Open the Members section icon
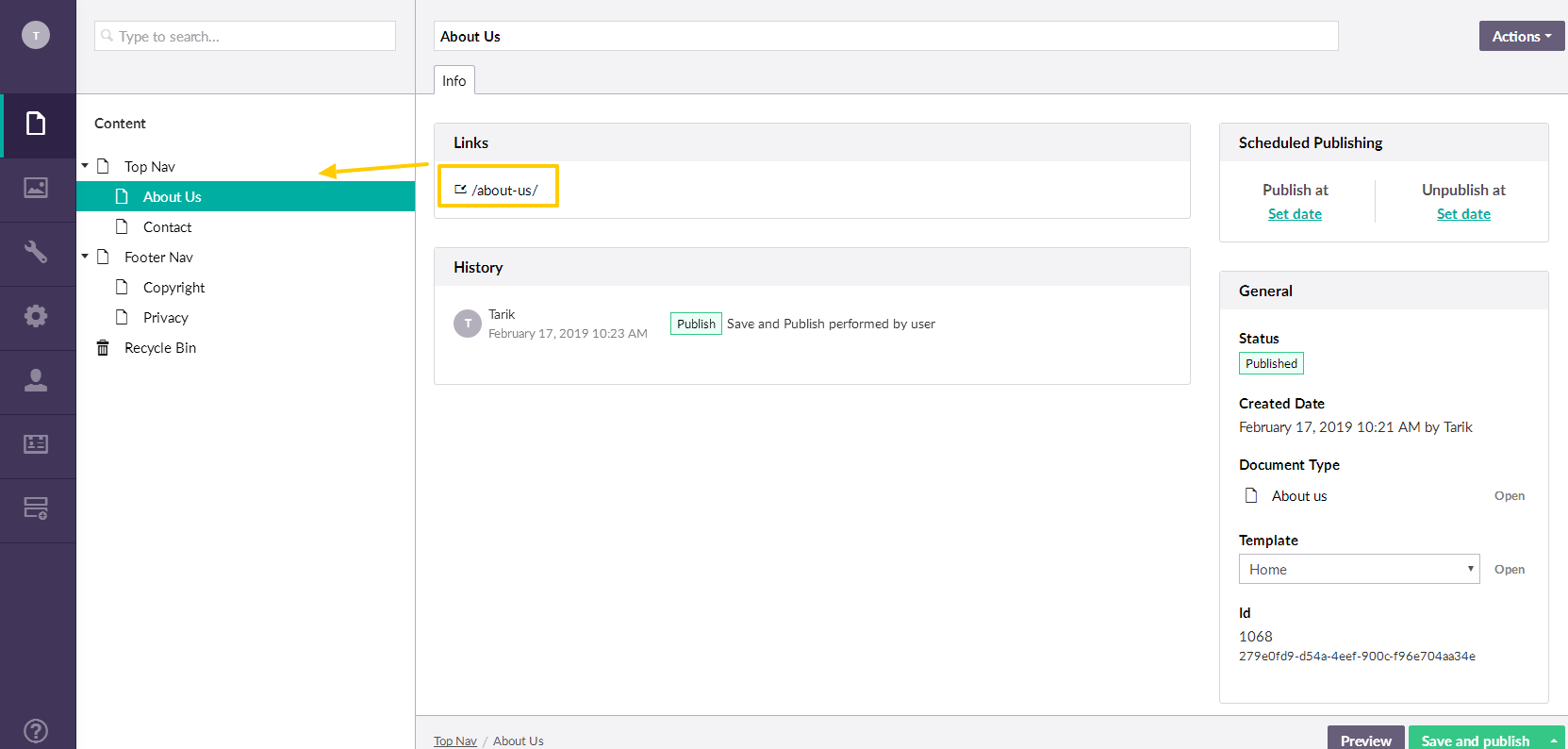 [36, 445]
